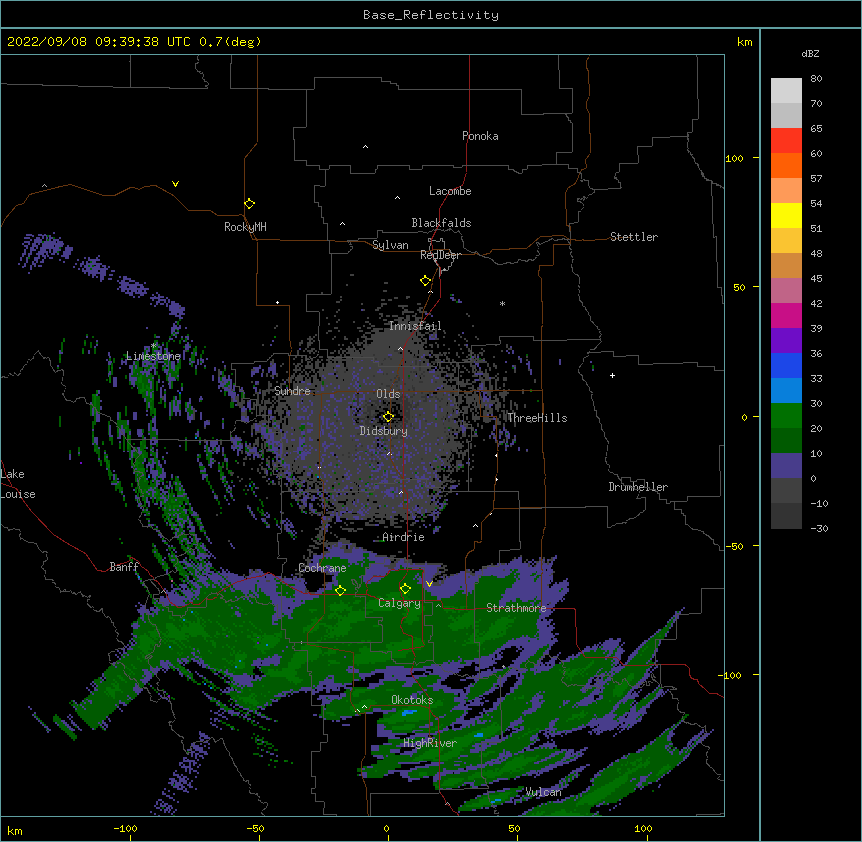Select the RockyMH label
This screenshot has height=842, width=862.
[x=245, y=227]
